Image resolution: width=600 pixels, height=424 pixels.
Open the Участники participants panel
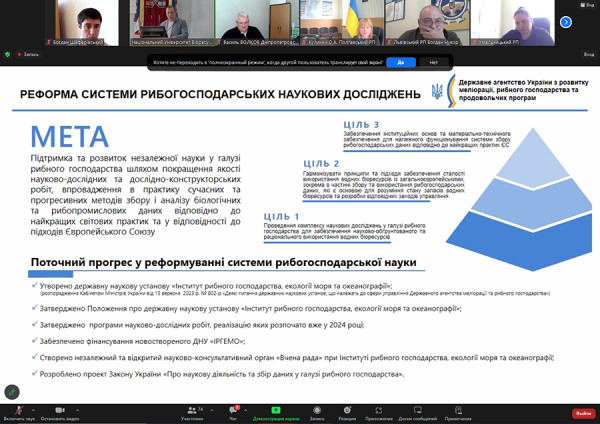tap(192, 413)
